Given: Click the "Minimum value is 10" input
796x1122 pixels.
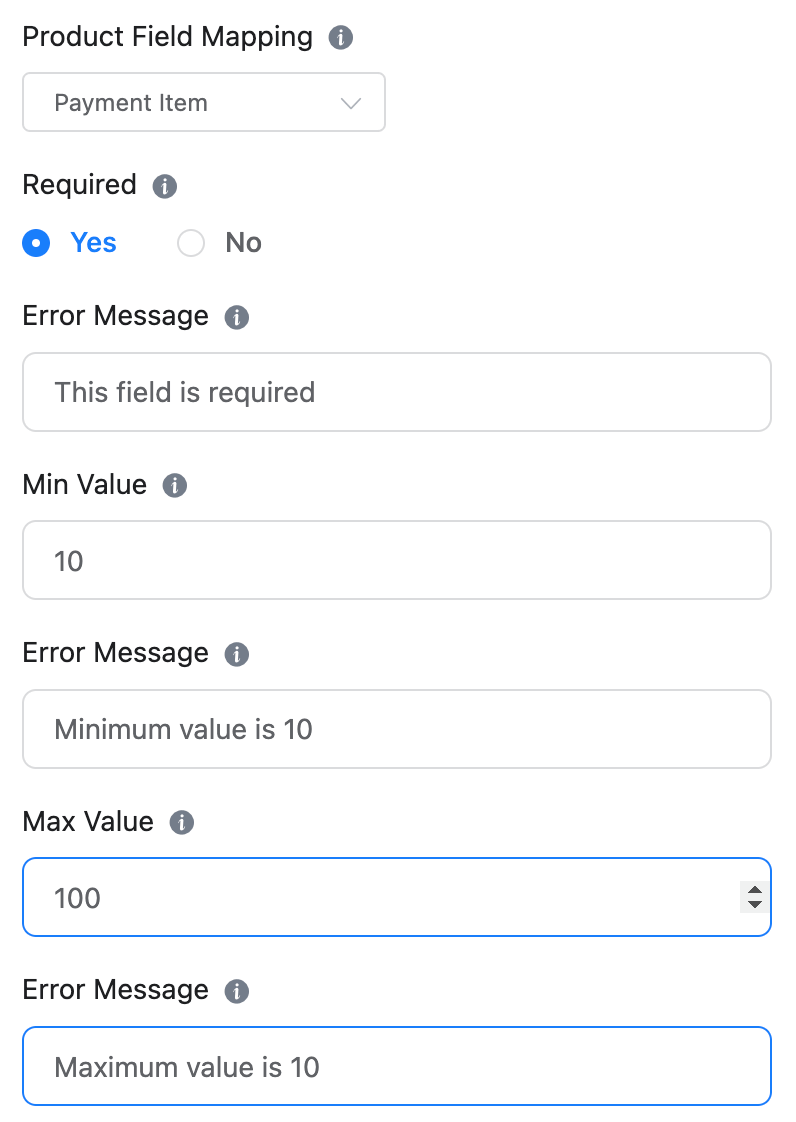Looking at the screenshot, I should [x=396, y=729].
